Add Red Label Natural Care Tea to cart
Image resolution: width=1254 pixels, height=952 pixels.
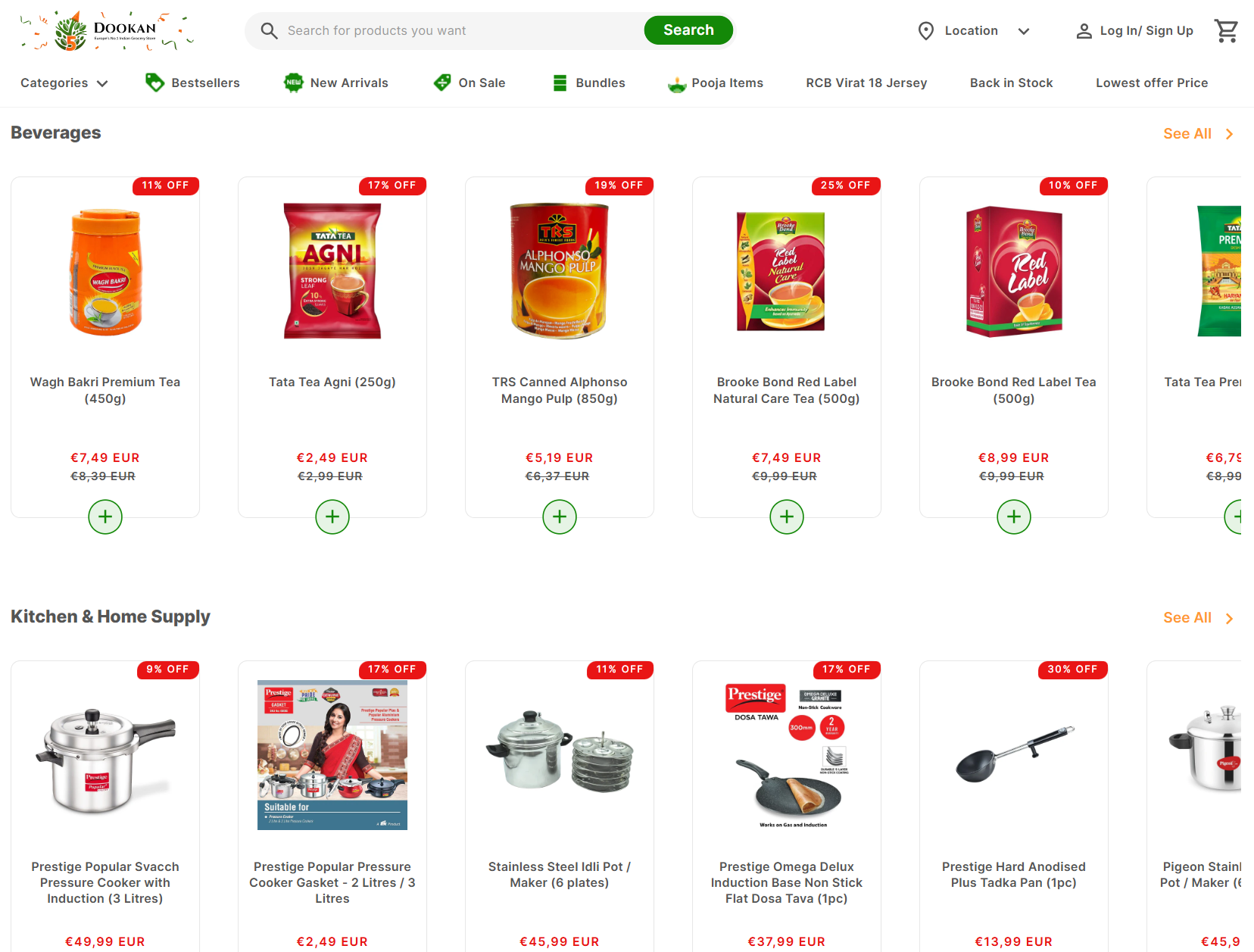787,517
